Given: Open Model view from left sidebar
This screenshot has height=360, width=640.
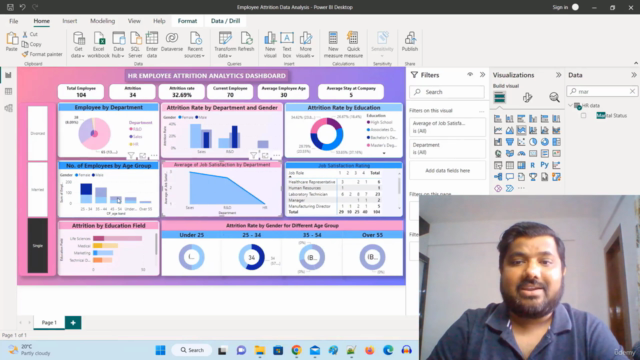Looking at the screenshot, I should click(x=8, y=108).
